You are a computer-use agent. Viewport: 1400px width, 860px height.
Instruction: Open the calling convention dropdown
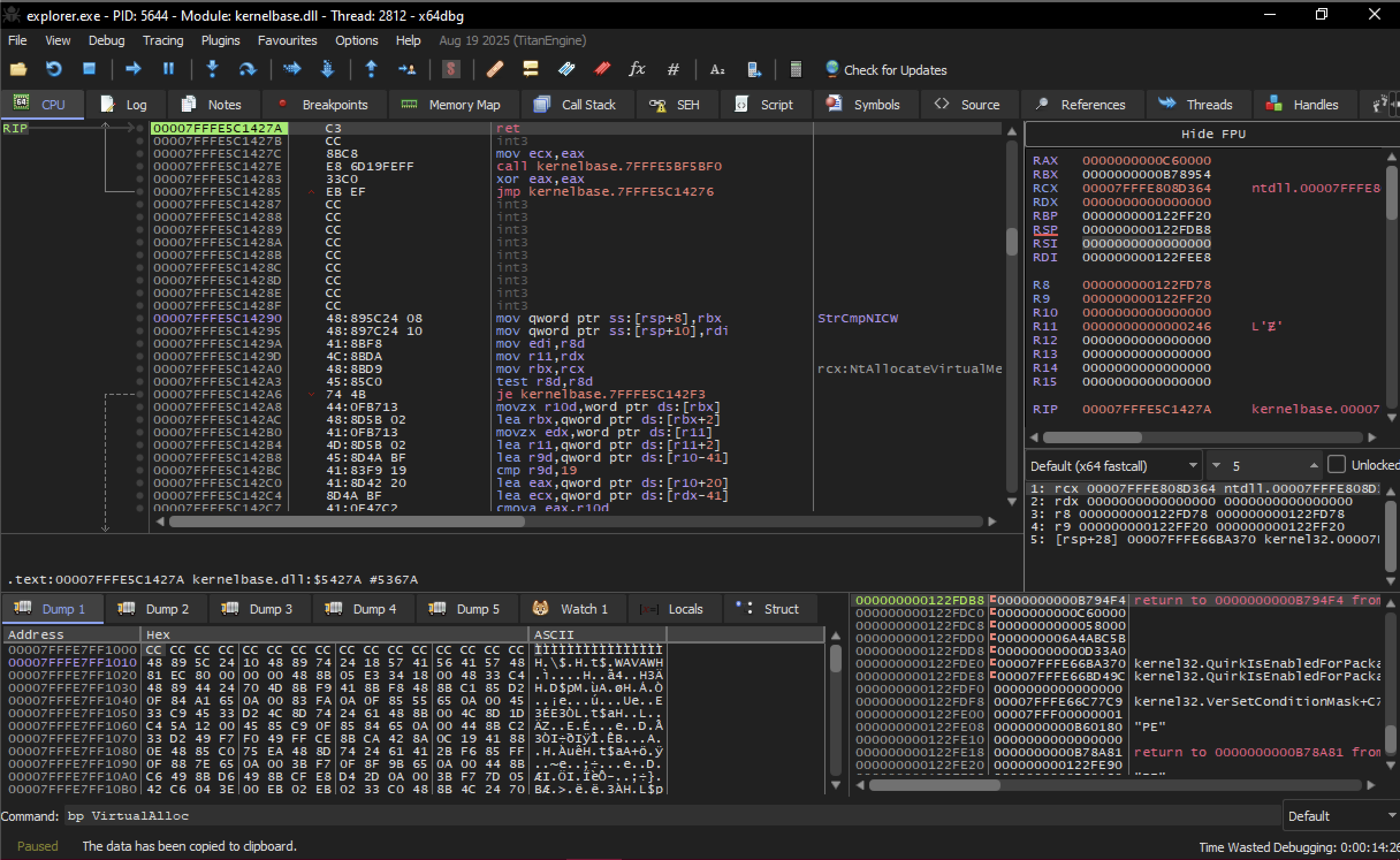tap(1113, 466)
